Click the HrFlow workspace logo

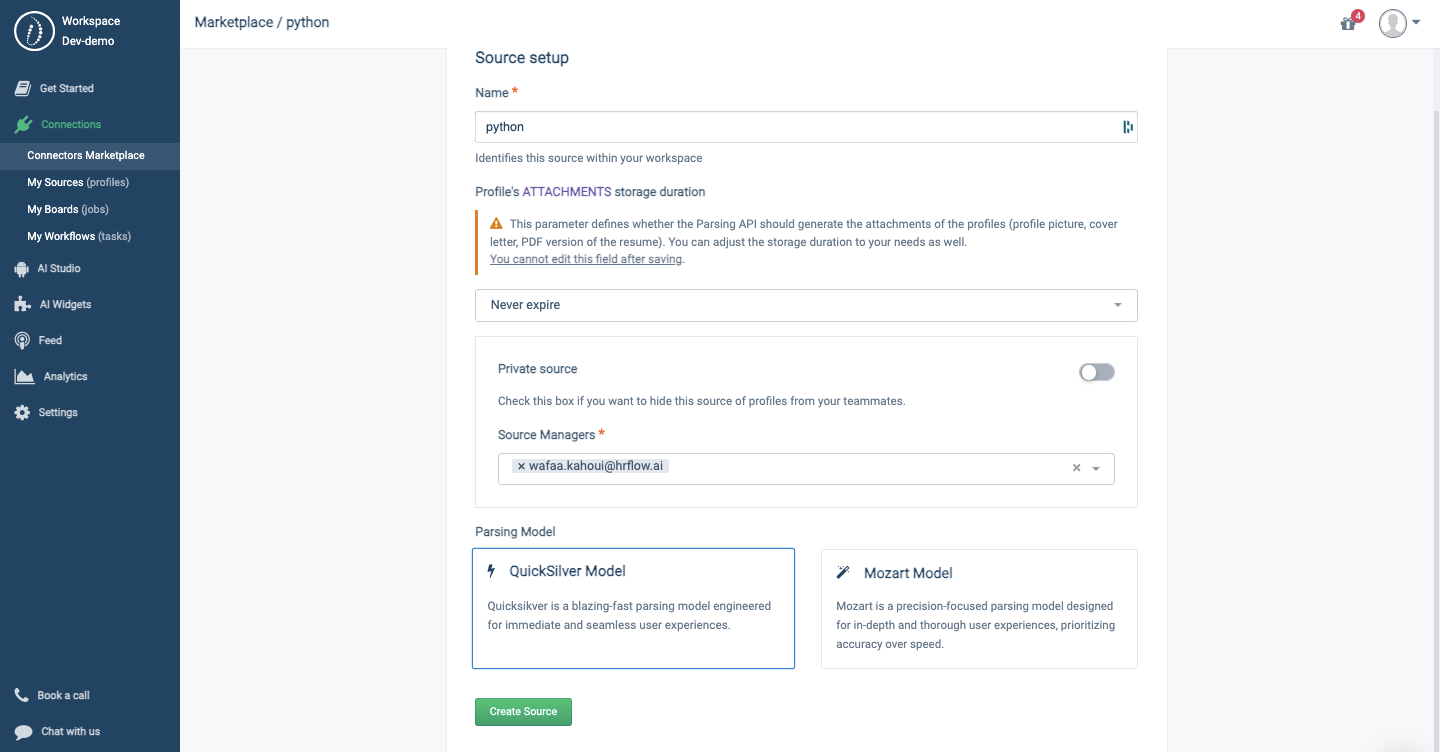tap(33, 31)
